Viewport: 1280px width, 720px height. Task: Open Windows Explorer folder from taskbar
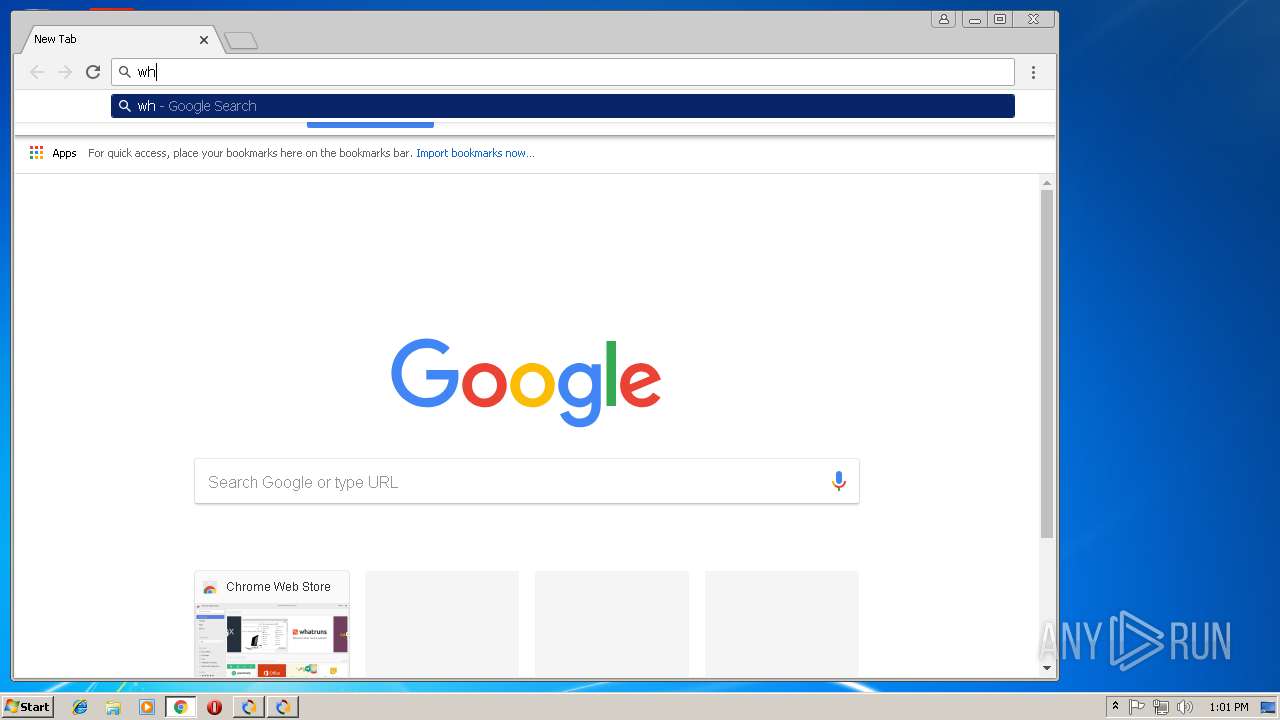coord(113,707)
